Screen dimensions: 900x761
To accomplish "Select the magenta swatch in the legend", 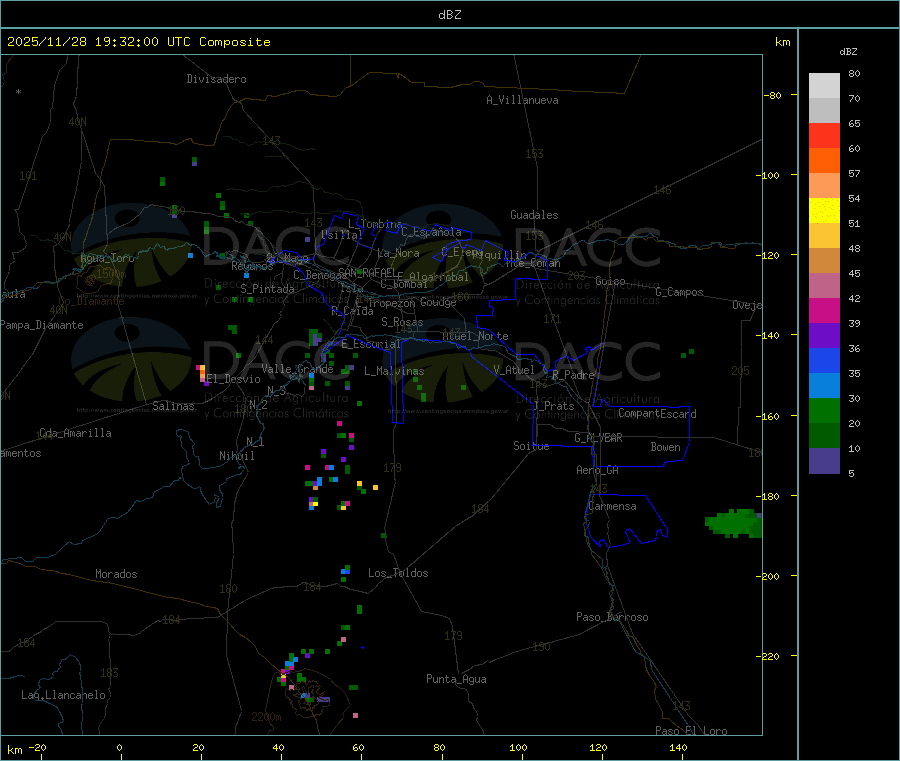I will pyautogui.click(x=824, y=310).
